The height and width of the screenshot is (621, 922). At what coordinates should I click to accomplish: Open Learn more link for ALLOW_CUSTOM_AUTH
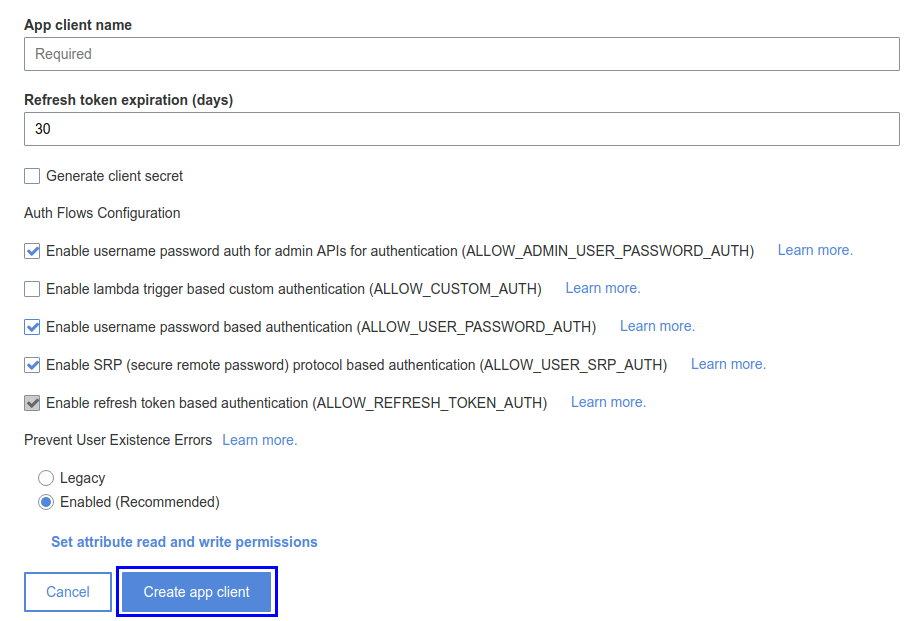(603, 288)
